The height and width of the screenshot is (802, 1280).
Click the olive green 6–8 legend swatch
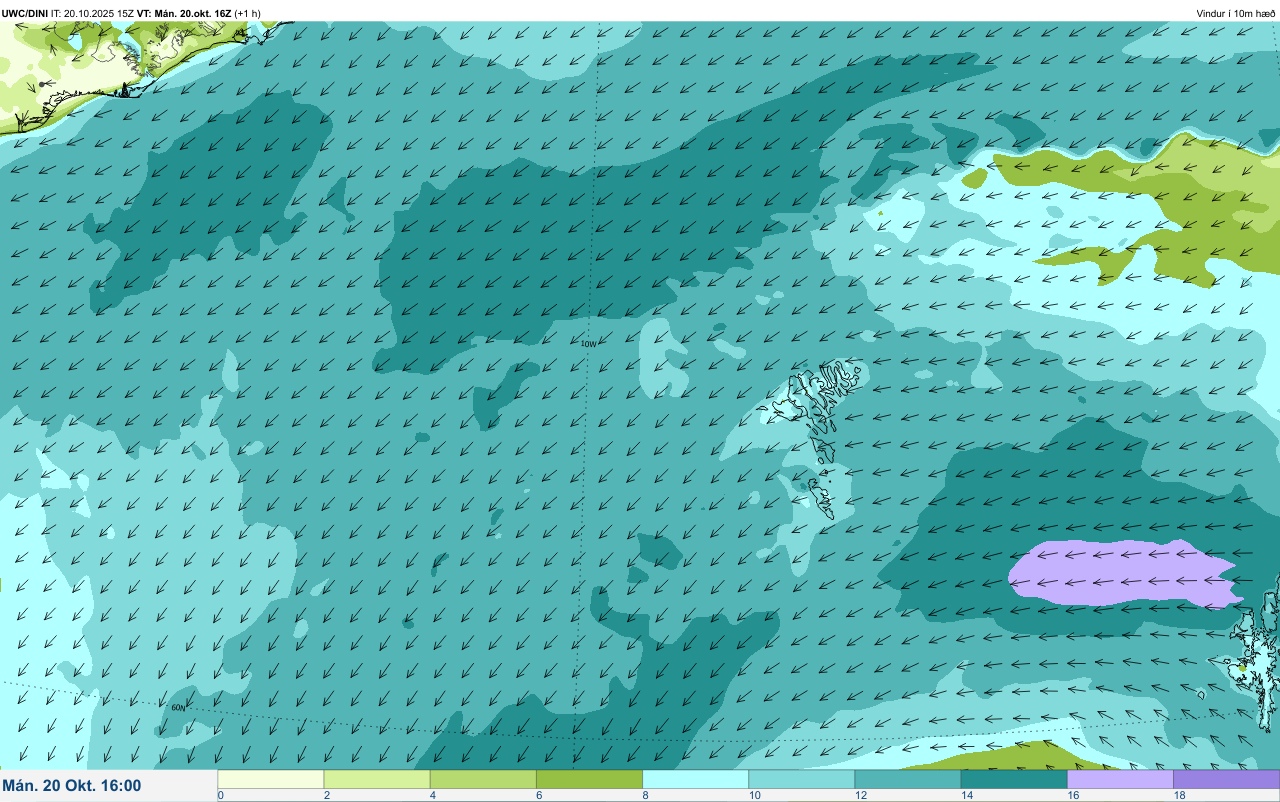click(x=590, y=779)
